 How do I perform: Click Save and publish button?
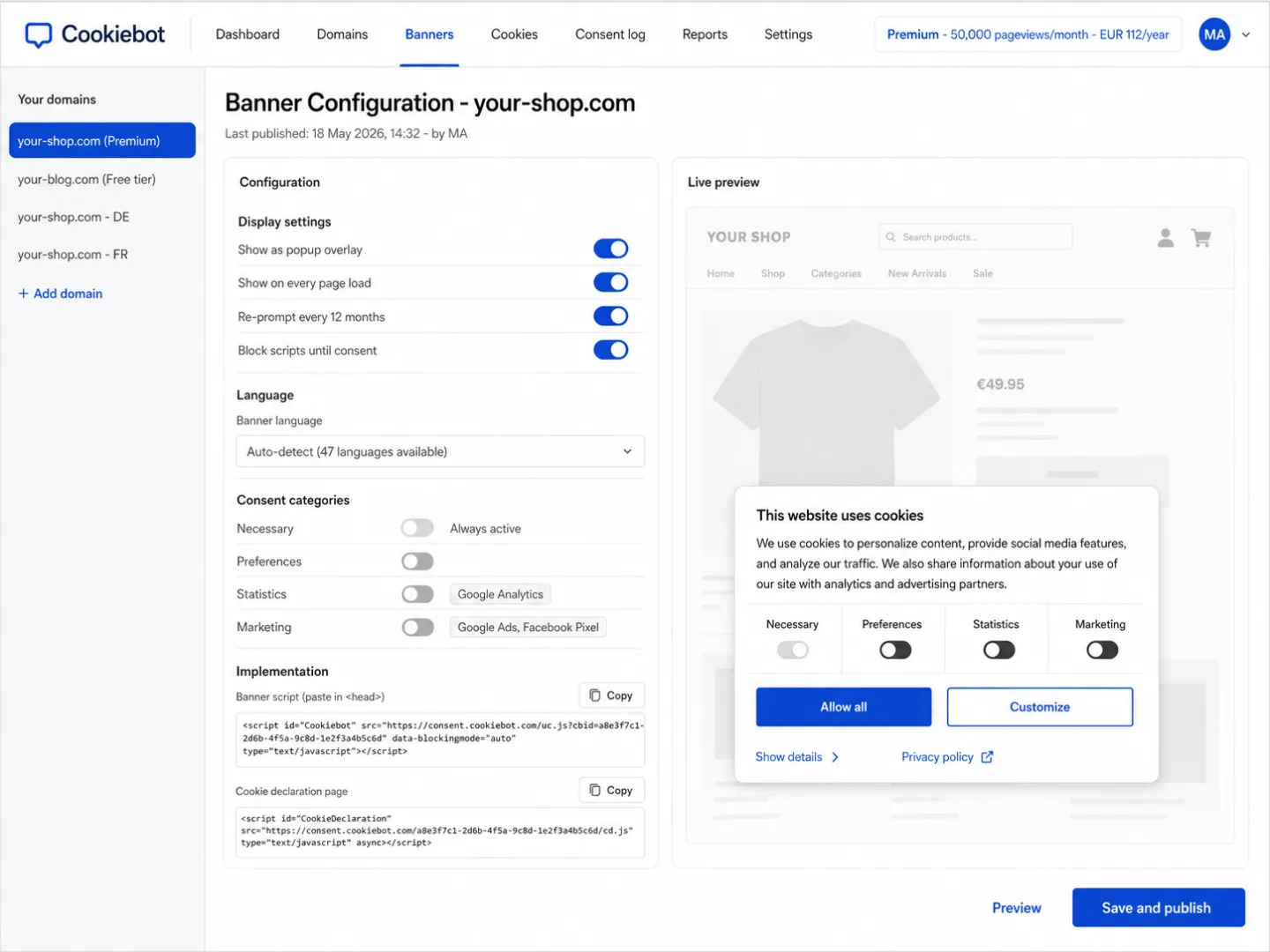[1158, 908]
